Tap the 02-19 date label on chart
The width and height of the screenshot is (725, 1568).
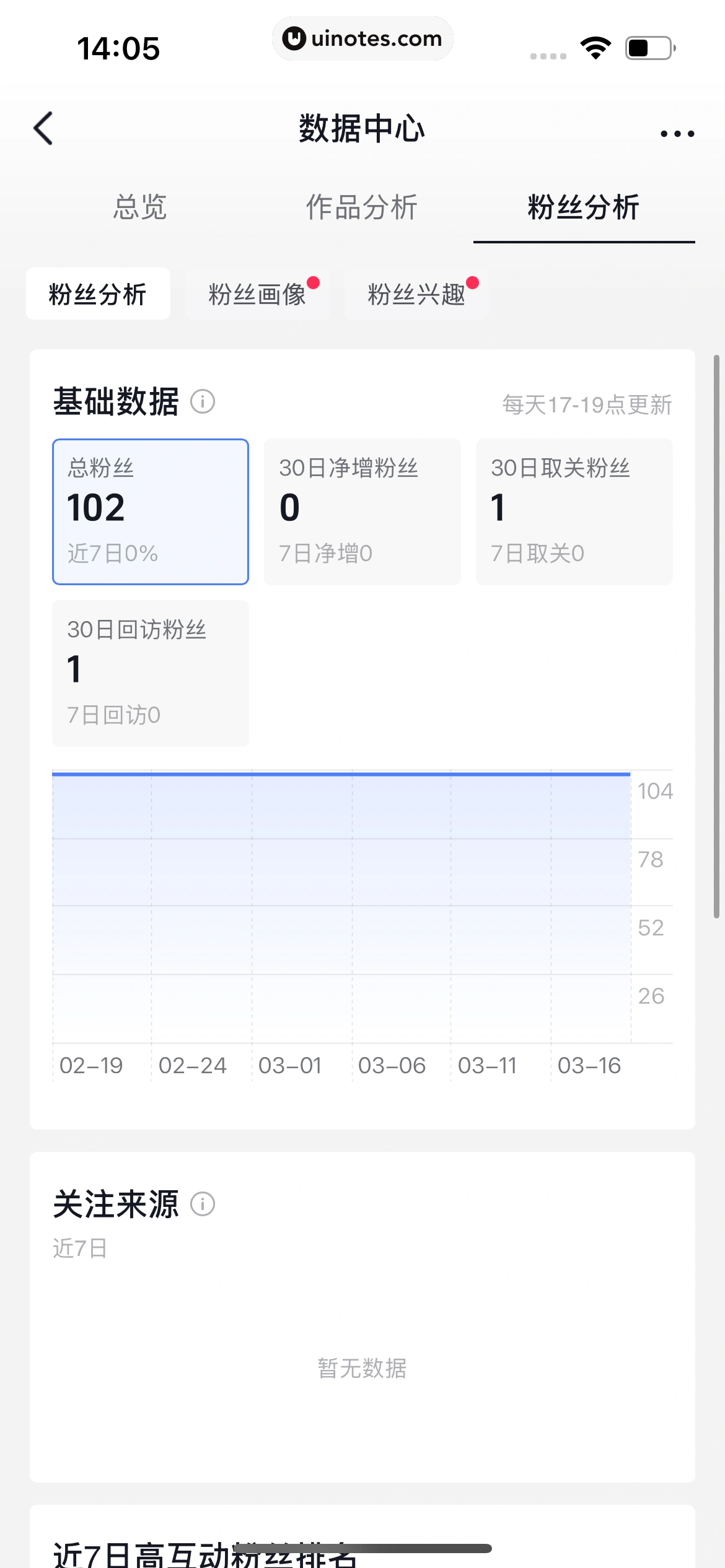point(91,1065)
